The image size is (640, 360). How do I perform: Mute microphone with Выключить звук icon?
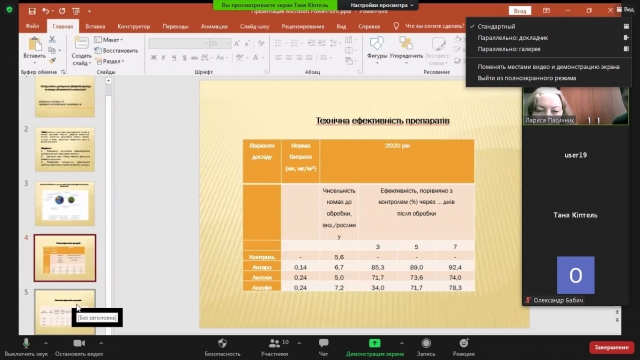point(26,343)
